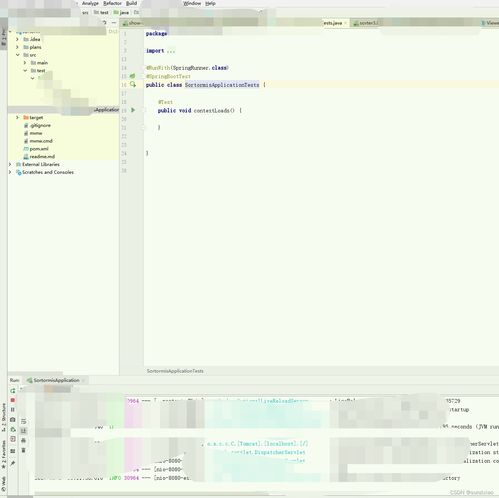Run contextLoads test via green gutter arrow
This screenshot has width=499, height=498.
pyautogui.click(x=133, y=110)
